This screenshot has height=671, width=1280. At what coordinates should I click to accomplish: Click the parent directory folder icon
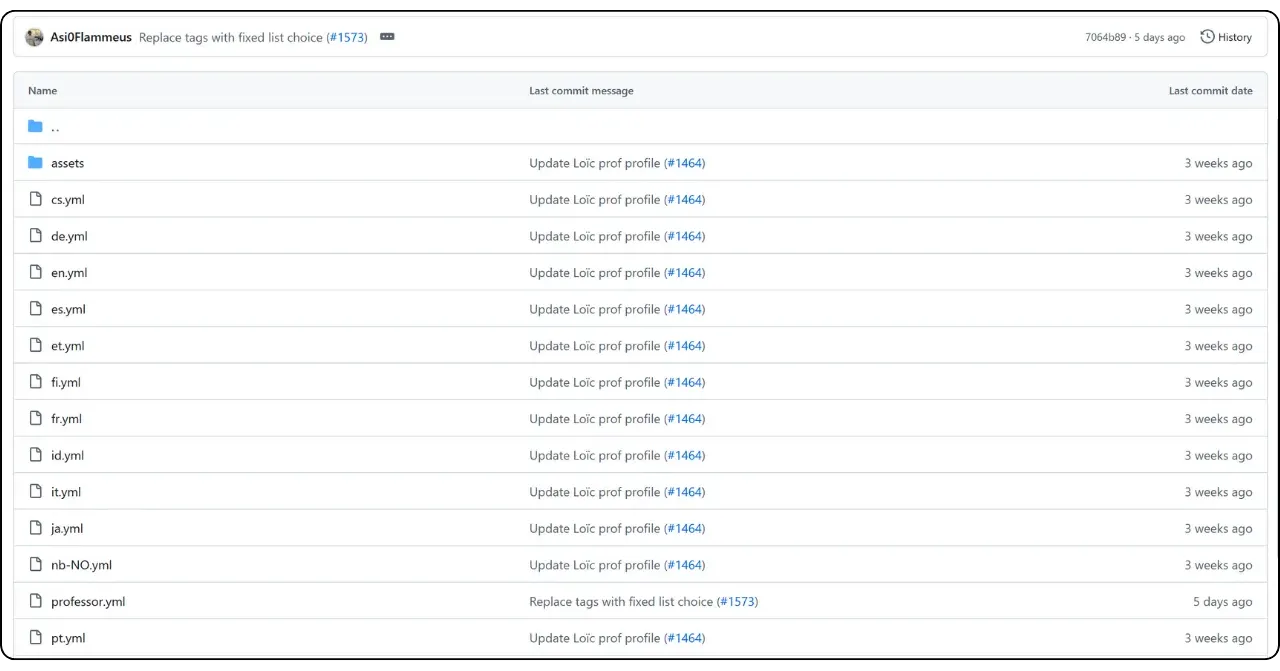pos(36,126)
